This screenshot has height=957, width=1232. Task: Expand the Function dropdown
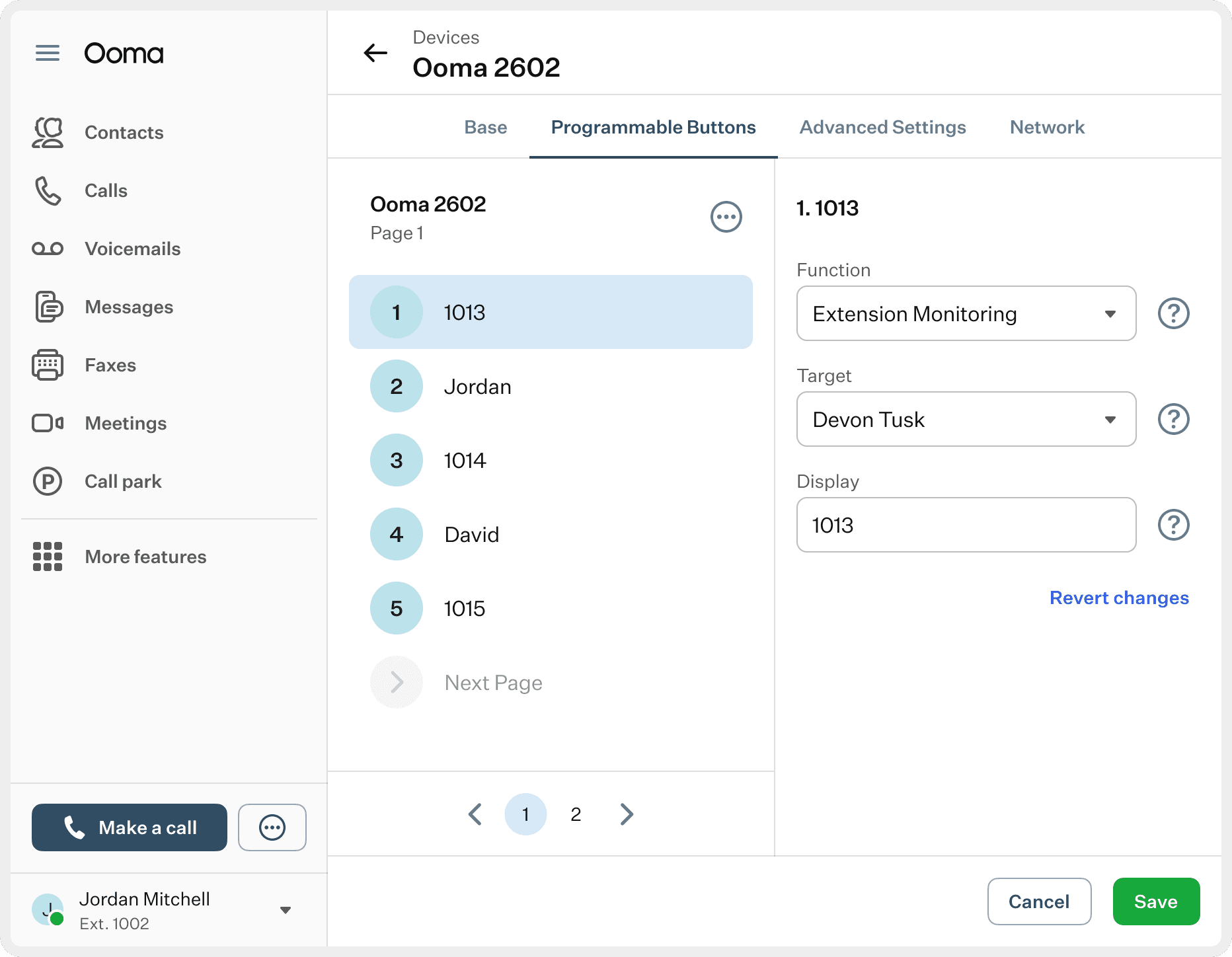click(966, 313)
